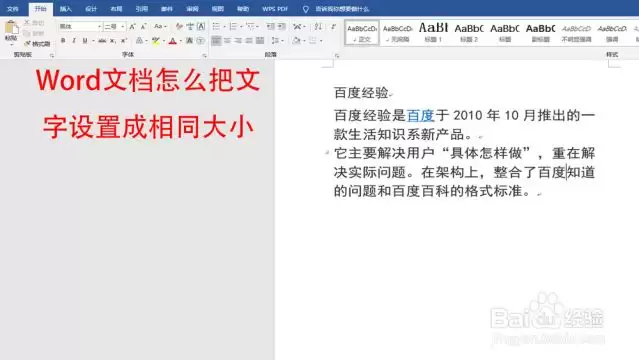Apply the Heading 2 (标题 2) style

pyautogui.click(x=469, y=33)
